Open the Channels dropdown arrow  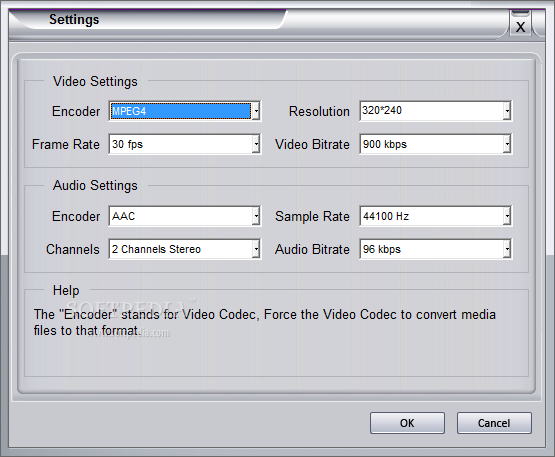coord(256,249)
